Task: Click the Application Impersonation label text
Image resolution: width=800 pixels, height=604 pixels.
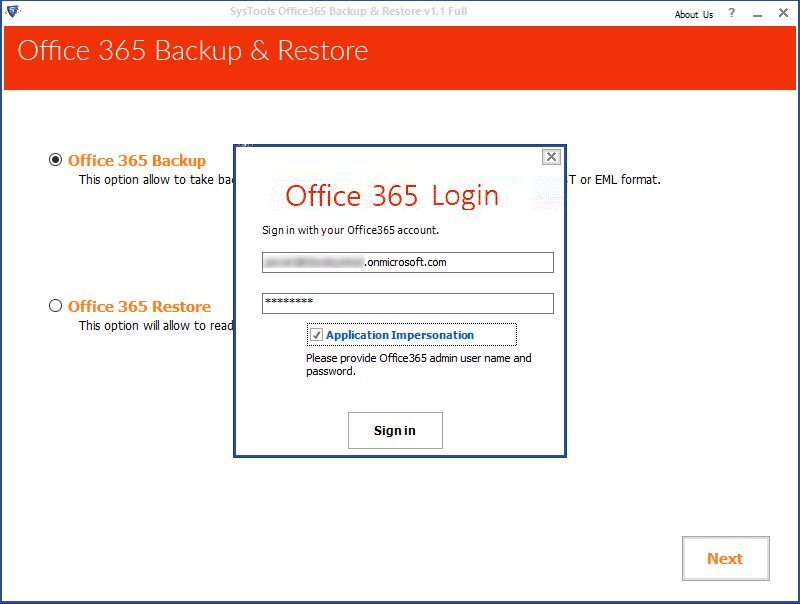Action: click(x=400, y=336)
